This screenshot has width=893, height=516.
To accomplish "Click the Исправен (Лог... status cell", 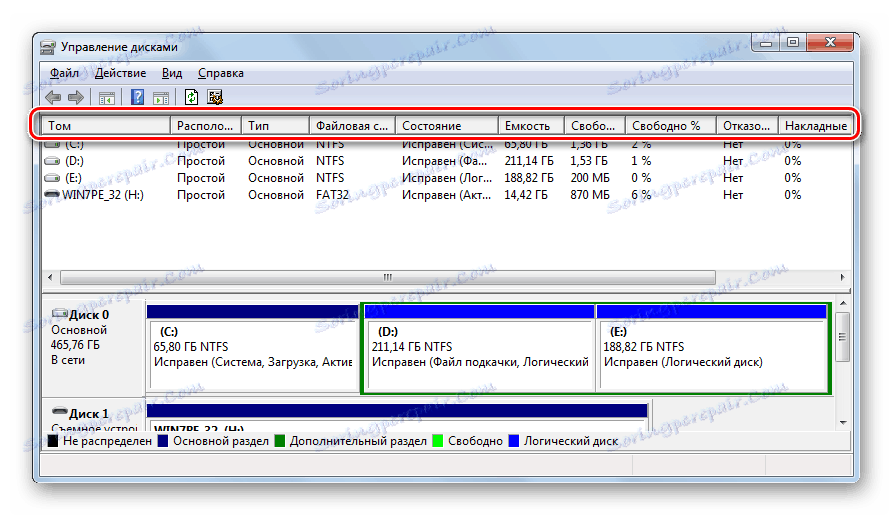I will point(447,178).
